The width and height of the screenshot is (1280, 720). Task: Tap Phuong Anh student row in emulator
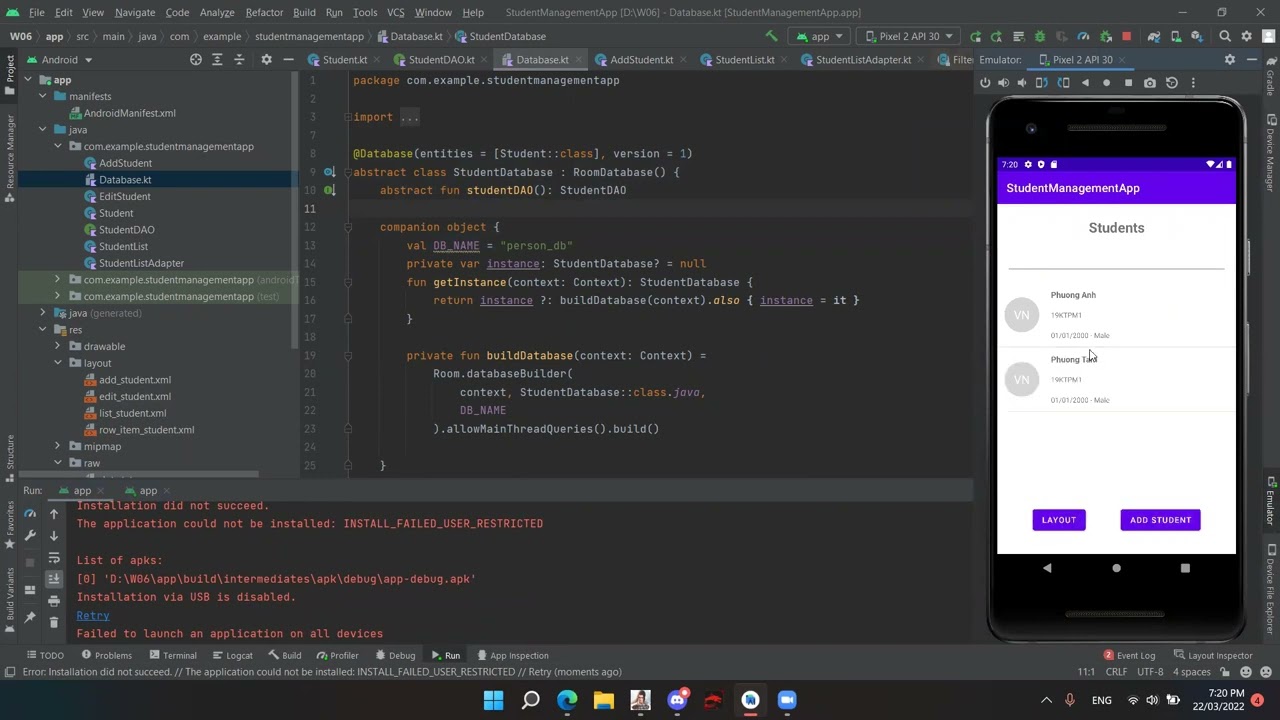(x=1116, y=315)
